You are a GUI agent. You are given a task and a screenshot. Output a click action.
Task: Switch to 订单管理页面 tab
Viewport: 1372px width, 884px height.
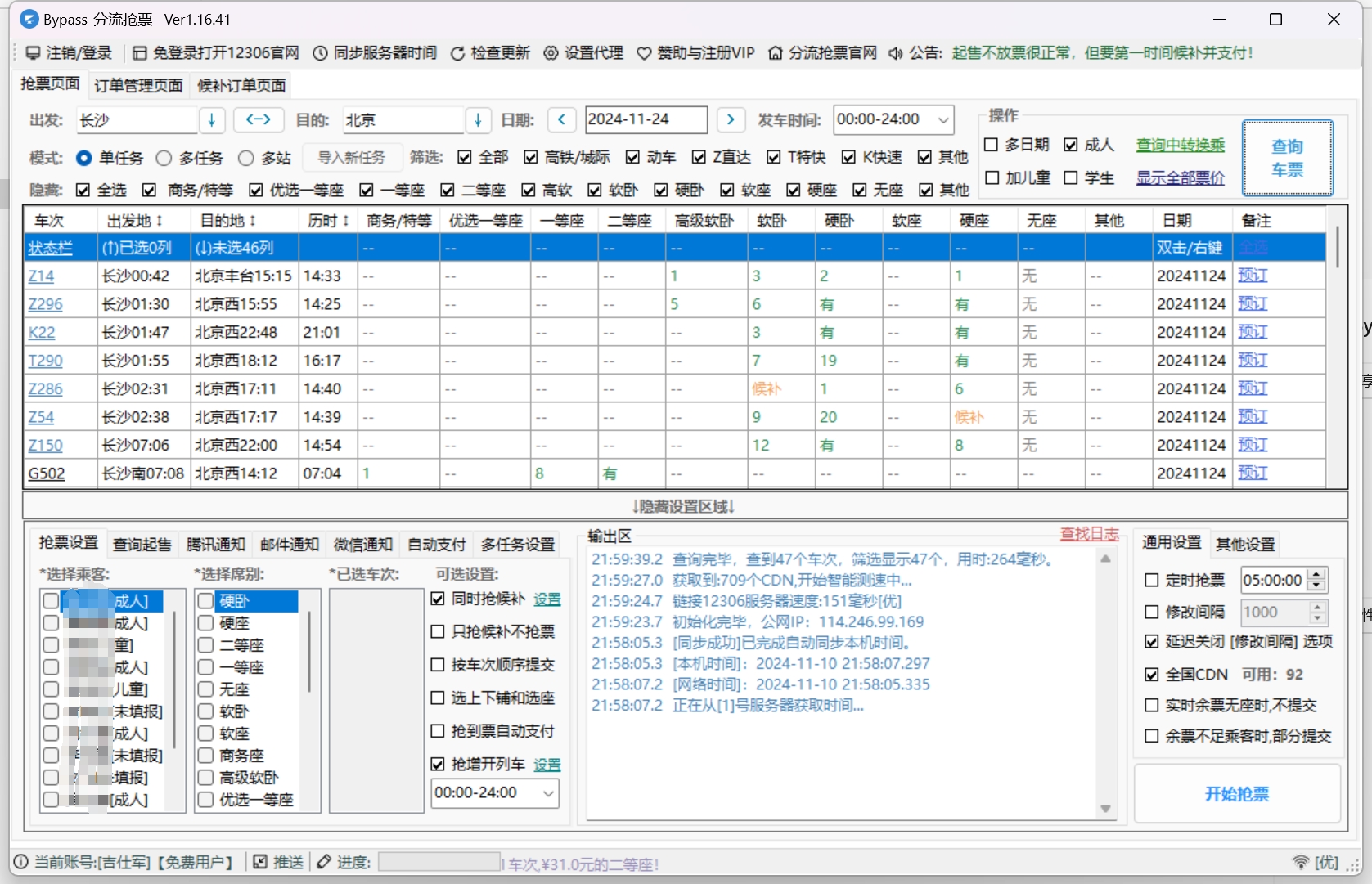tap(138, 85)
